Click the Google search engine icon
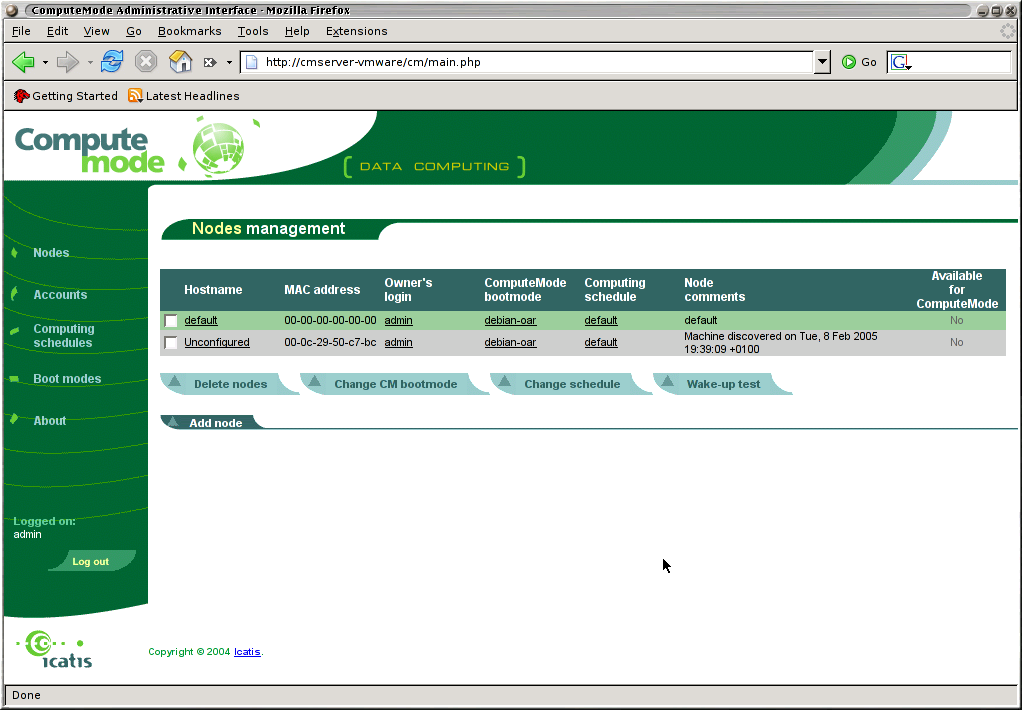 point(901,62)
